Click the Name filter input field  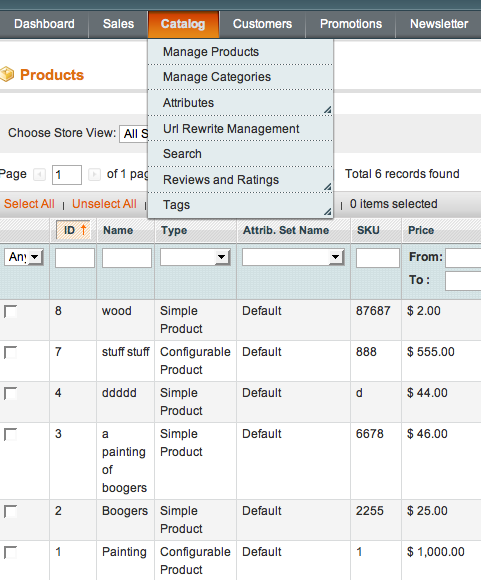(127, 257)
